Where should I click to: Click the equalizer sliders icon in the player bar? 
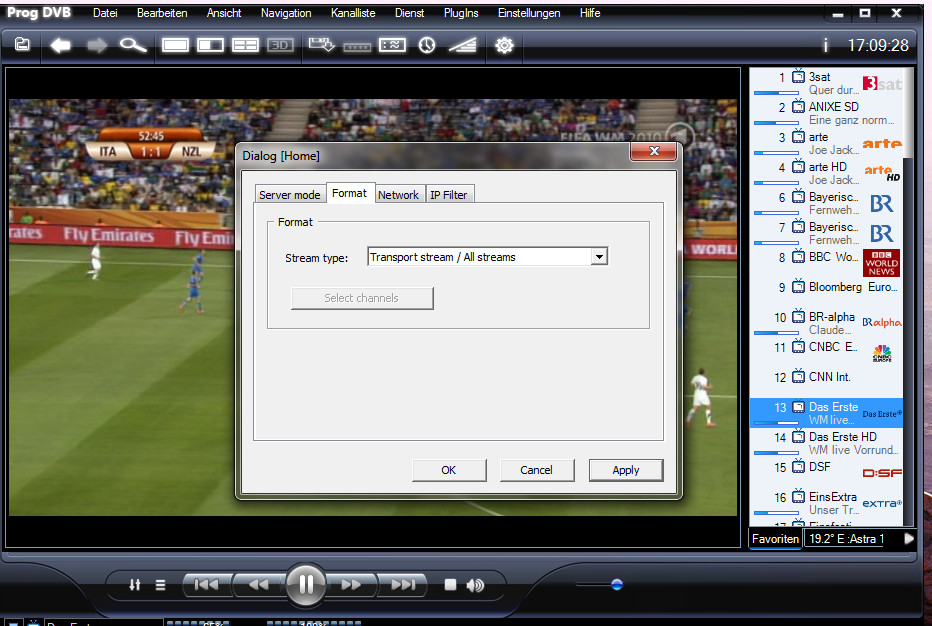(x=135, y=585)
